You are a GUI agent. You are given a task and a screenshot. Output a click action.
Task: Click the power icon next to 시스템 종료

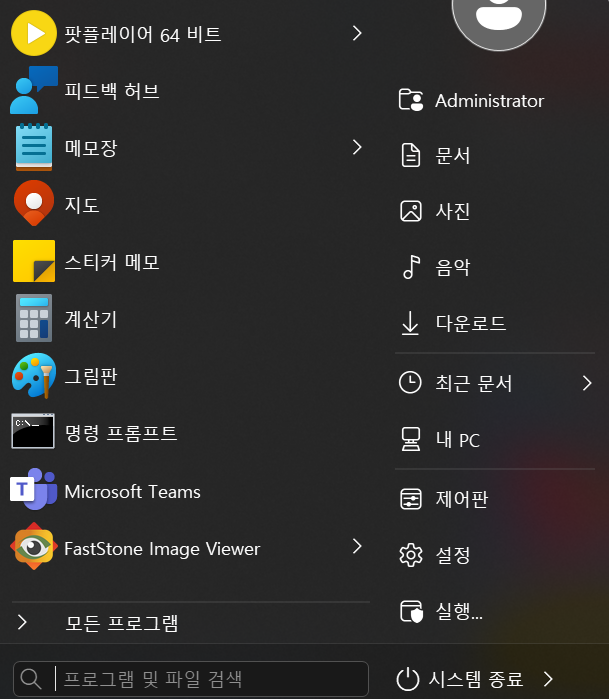pyautogui.click(x=407, y=679)
